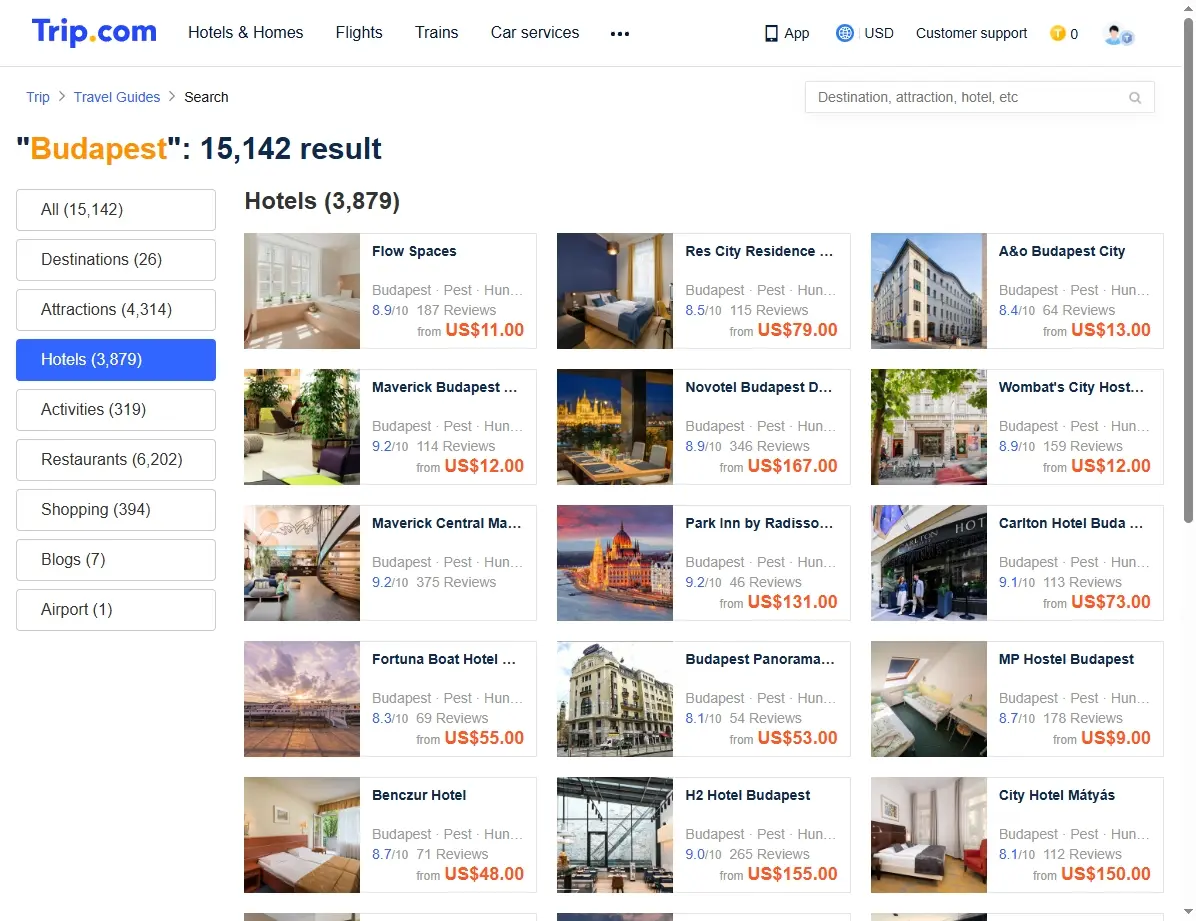The height and width of the screenshot is (921, 1196).
Task: Click Novotel Budapest hotel title
Action: (x=759, y=387)
